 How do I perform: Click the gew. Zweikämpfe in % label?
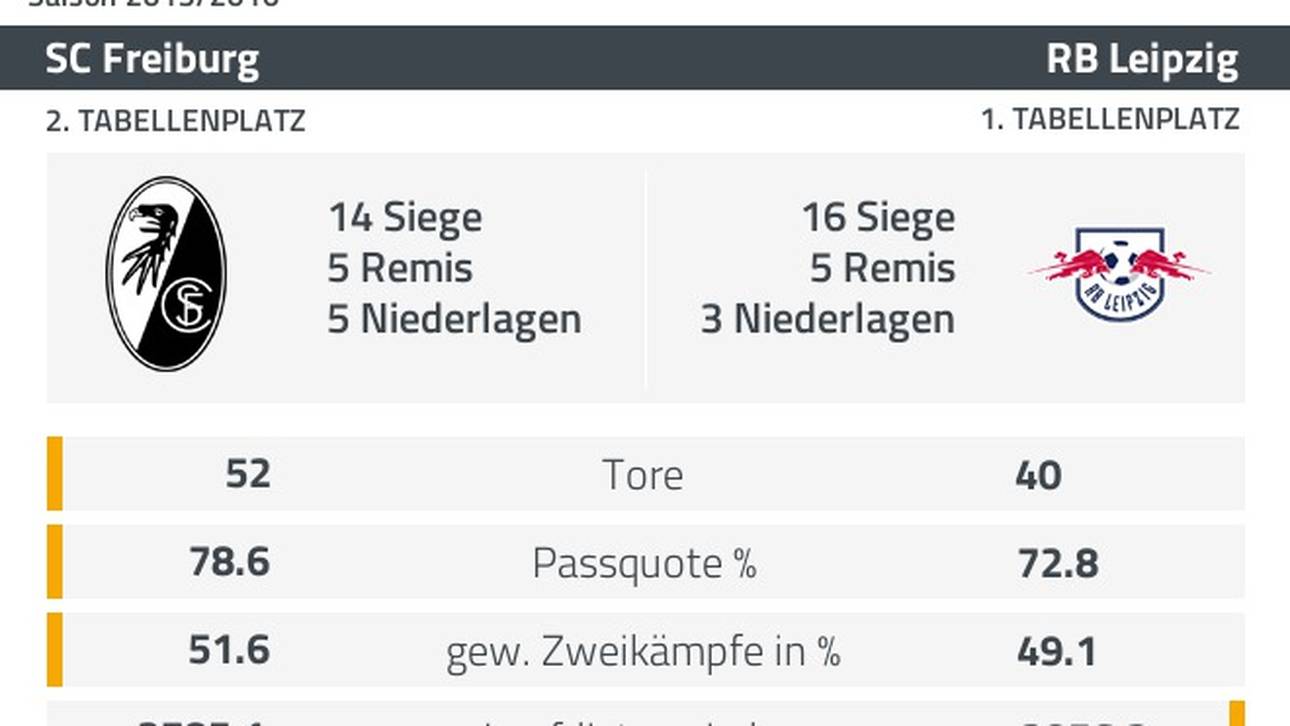(x=643, y=652)
